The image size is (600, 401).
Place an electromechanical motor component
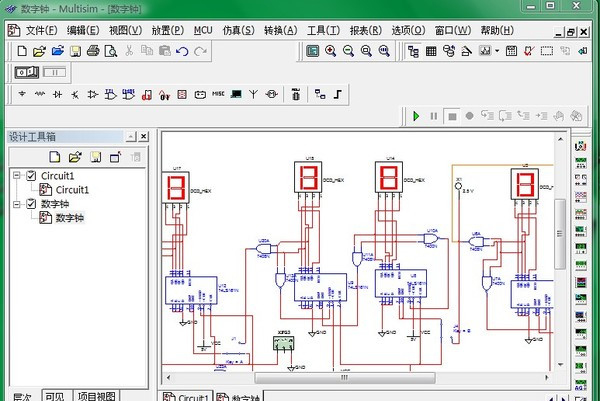tap(271, 94)
